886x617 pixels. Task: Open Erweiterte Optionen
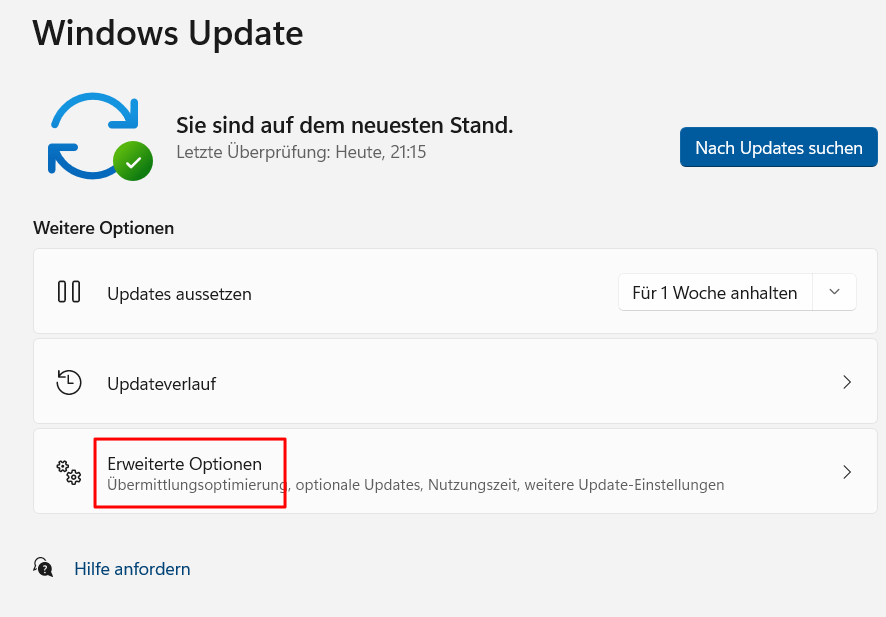[455, 471]
